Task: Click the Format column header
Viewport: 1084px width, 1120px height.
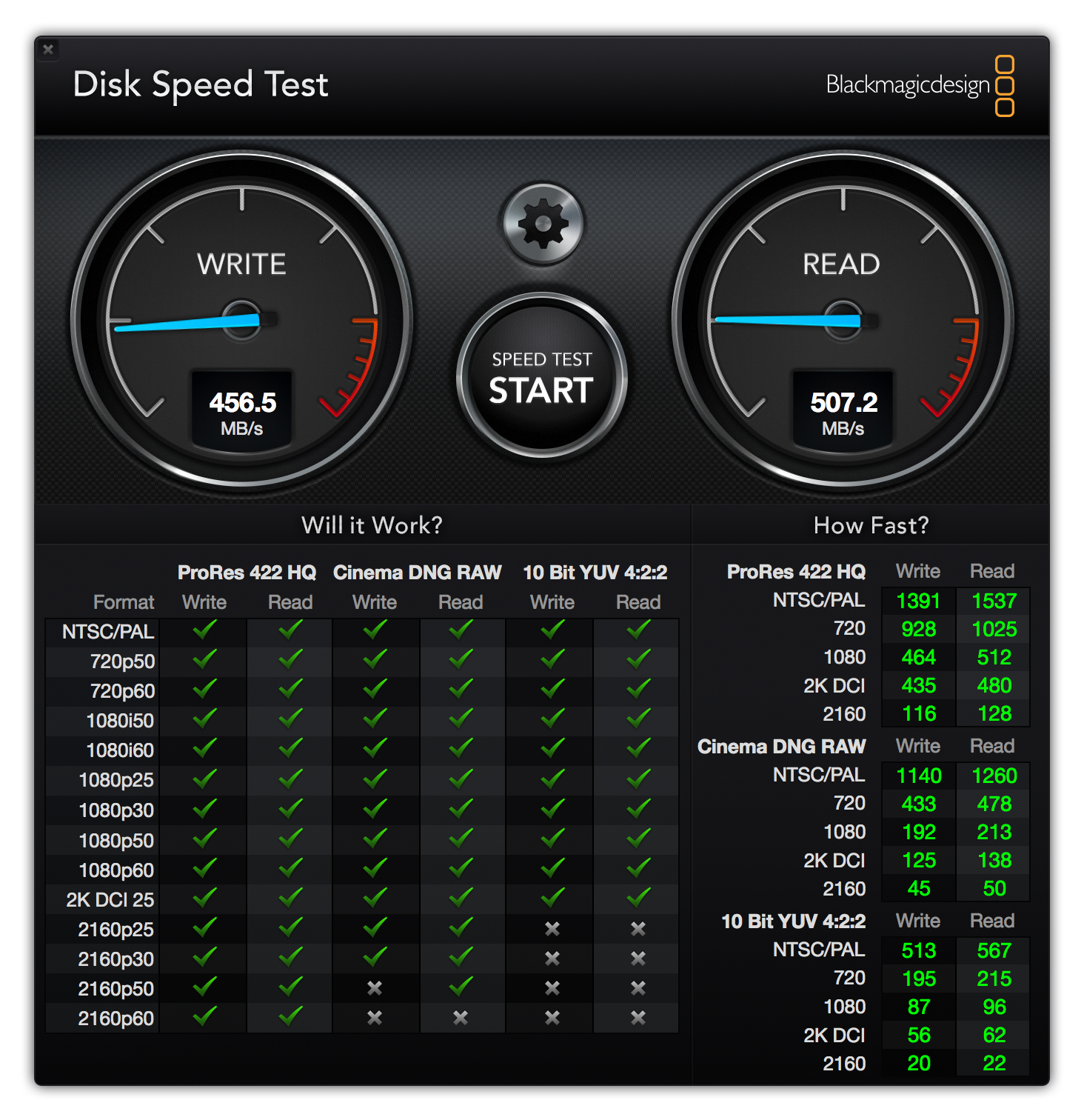Action: (124, 602)
